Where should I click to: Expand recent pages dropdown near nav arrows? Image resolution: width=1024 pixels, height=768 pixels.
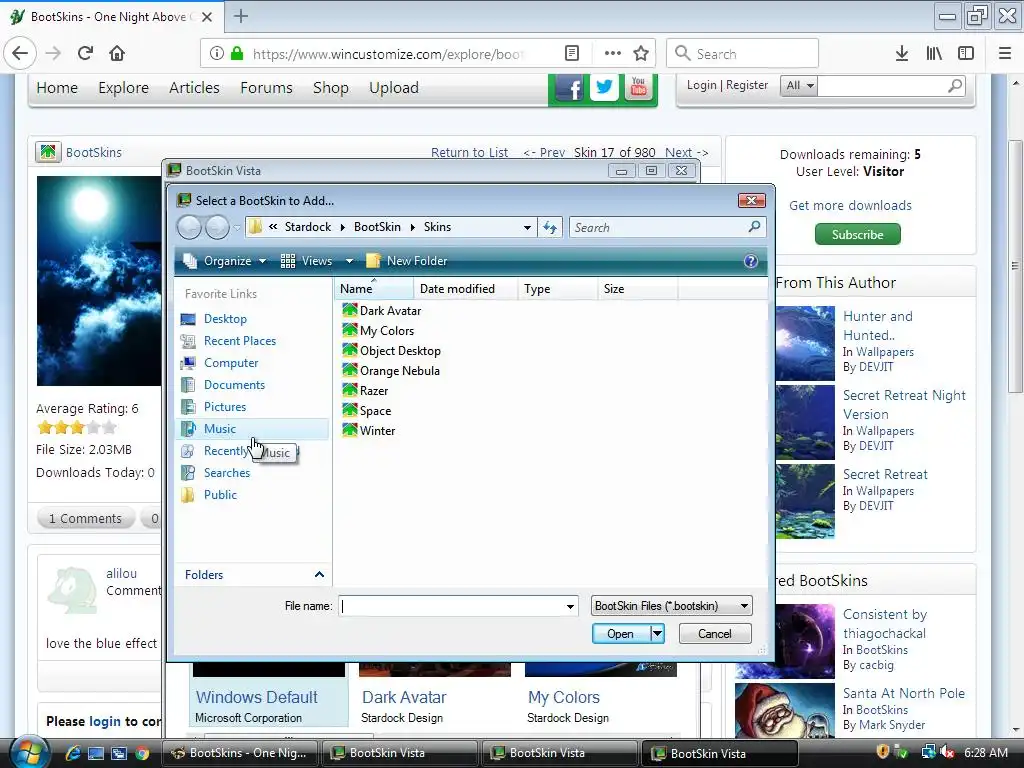pos(237,228)
